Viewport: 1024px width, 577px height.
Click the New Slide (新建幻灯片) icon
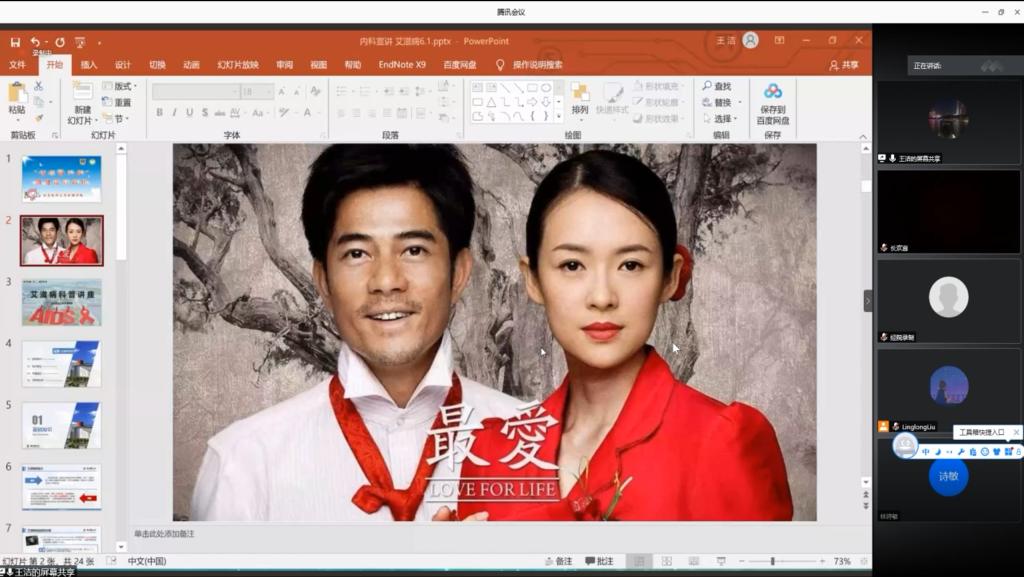[80, 93]
